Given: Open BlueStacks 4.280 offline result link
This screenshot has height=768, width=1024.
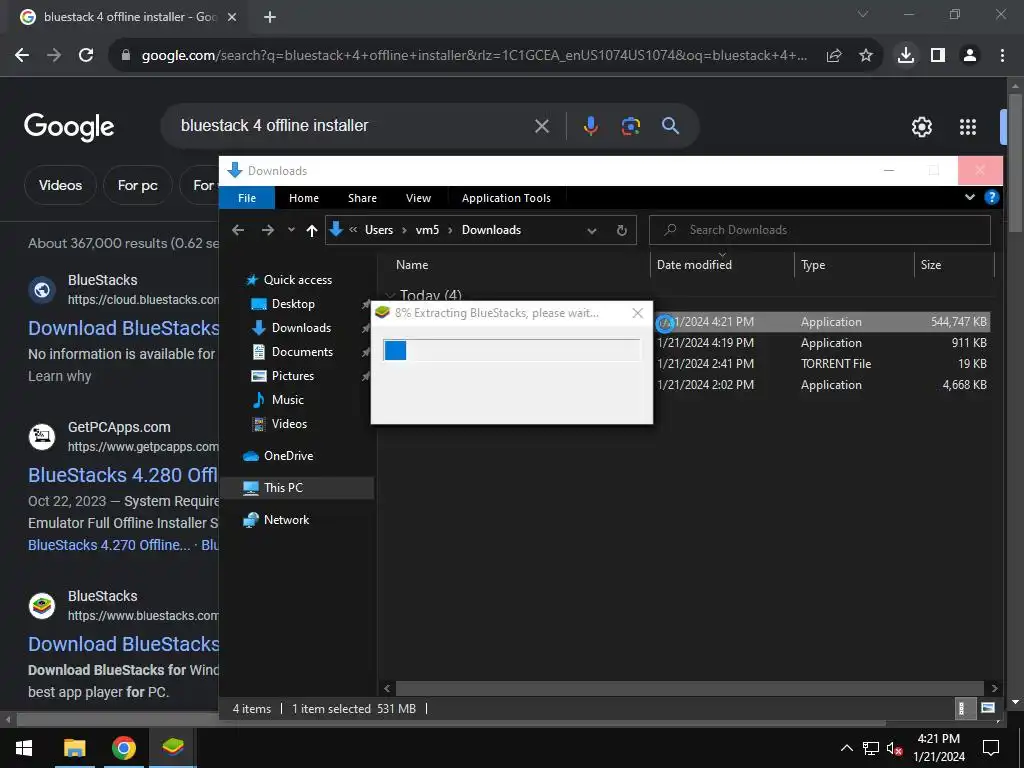Looking at the screenshot, I should (123, 475).
